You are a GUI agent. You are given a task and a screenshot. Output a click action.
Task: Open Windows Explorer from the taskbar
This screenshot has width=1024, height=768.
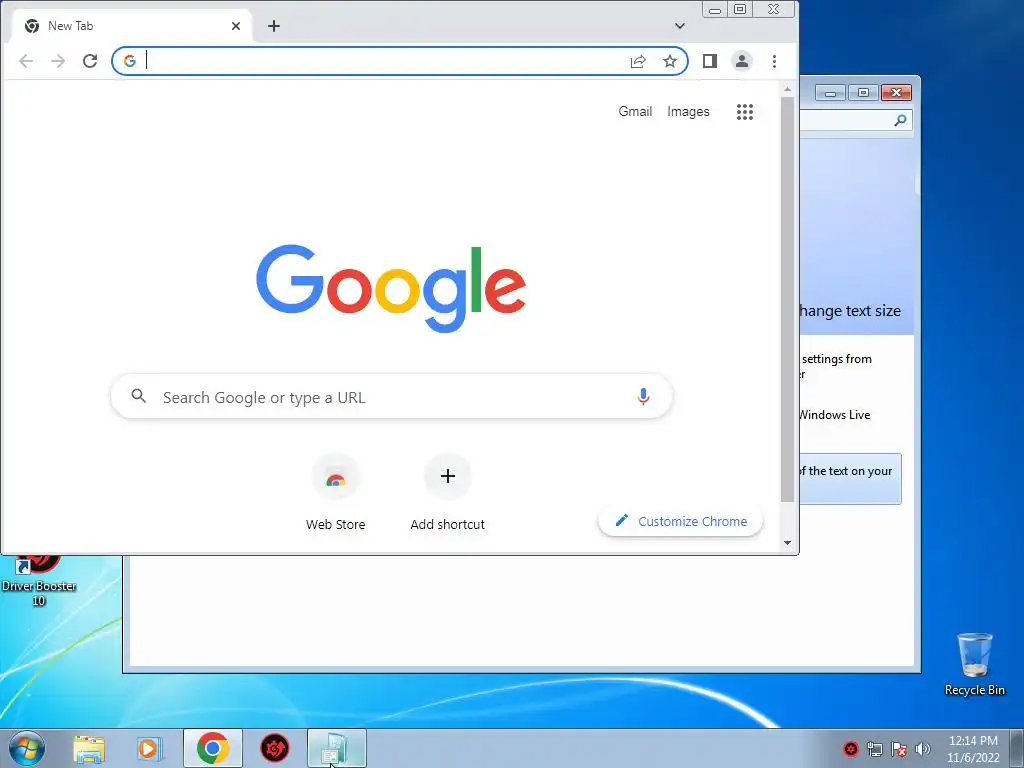coord(89,748)
